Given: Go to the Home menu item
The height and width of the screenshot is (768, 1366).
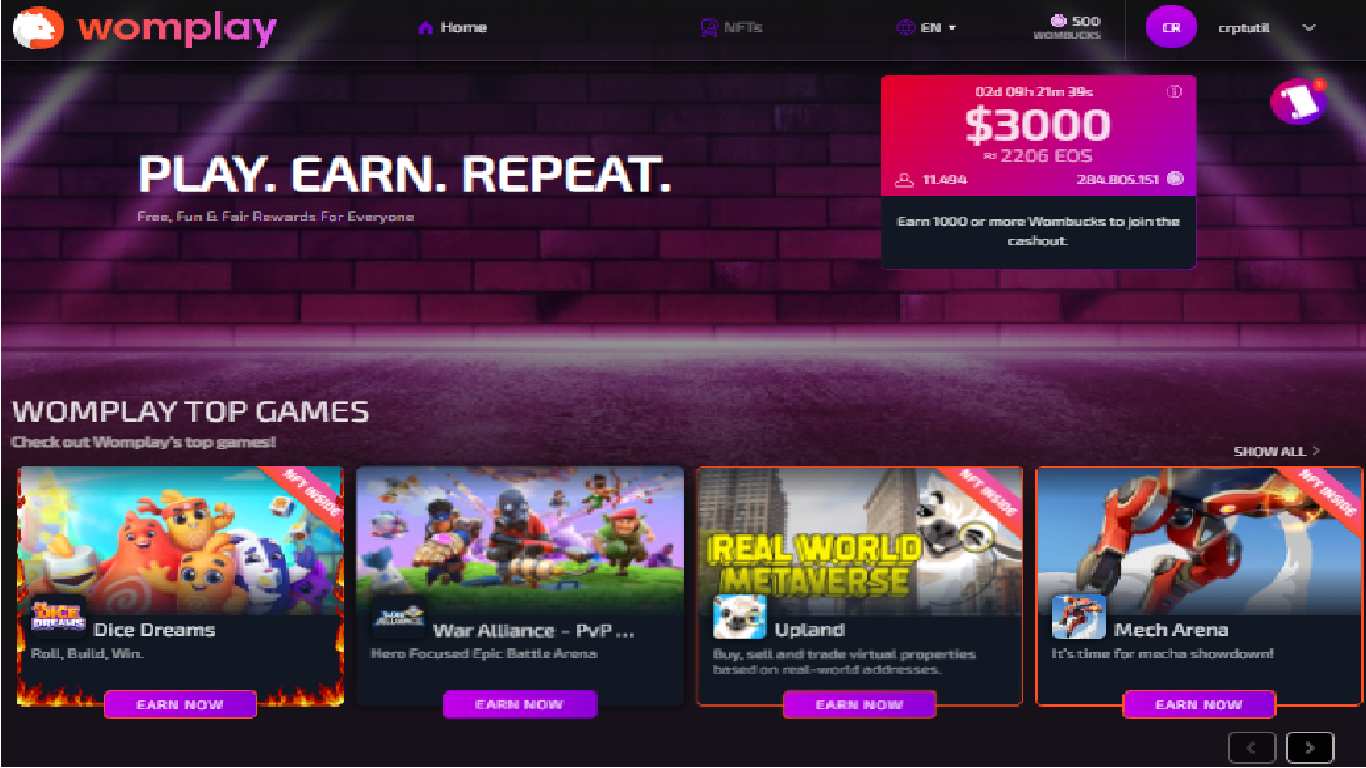Looking at the screenshot, I should (452, 27).
